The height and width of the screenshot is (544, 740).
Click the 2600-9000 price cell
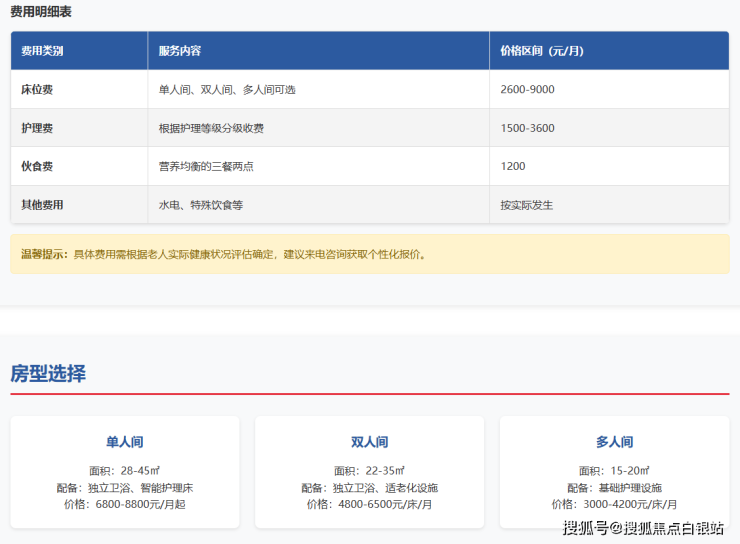click(x=528, y=89)
